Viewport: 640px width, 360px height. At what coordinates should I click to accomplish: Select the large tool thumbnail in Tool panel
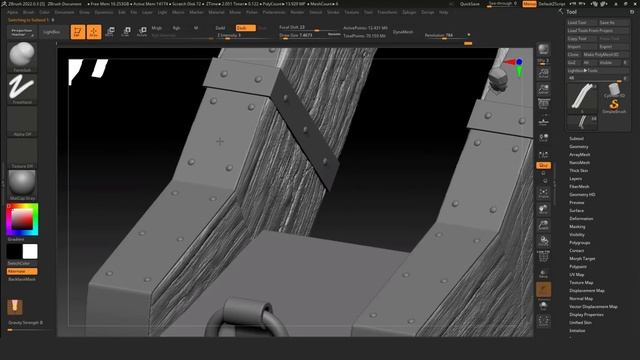coord(582,98)
